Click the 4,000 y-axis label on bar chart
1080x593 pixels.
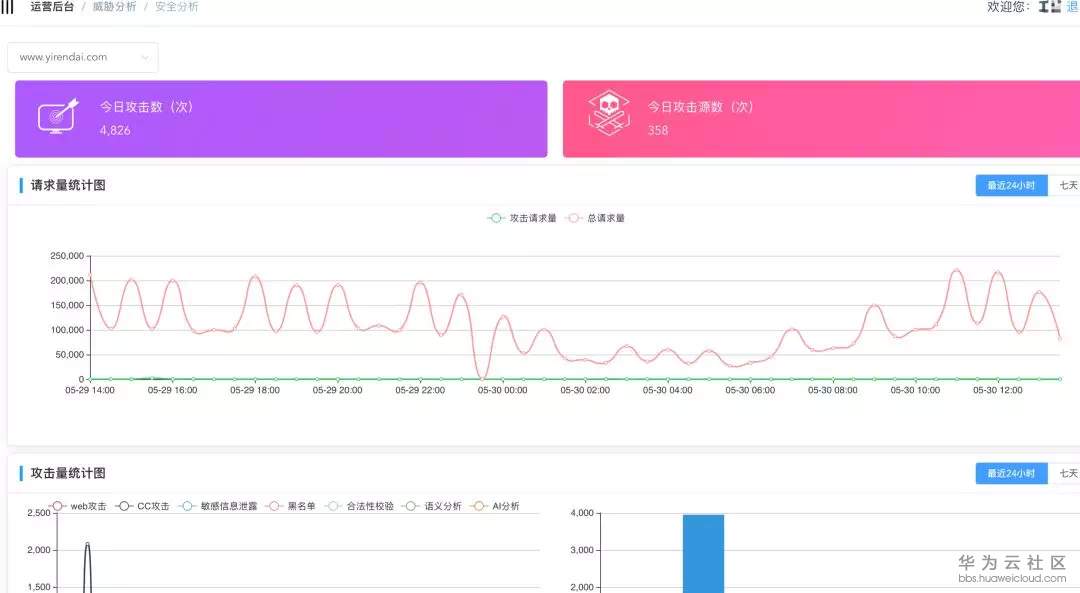coord(582,513)
